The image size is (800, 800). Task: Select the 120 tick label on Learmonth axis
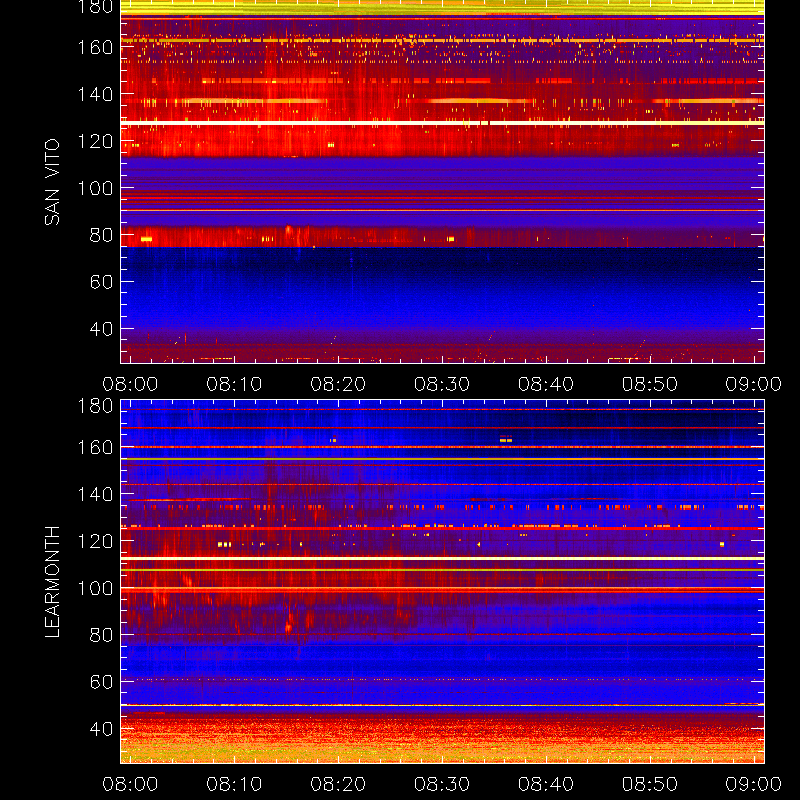point(95,541)
